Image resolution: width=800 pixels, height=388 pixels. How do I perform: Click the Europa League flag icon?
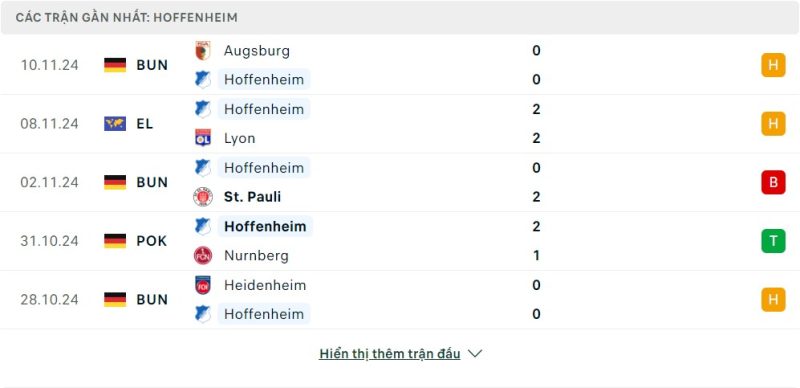(x=115, y=124)
